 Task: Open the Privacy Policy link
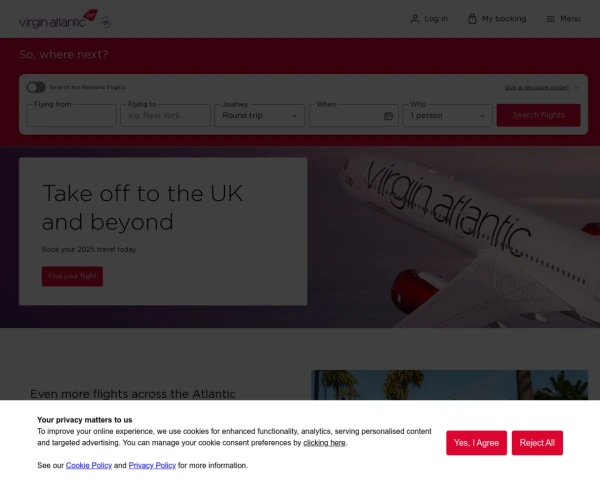pos(152,465)
